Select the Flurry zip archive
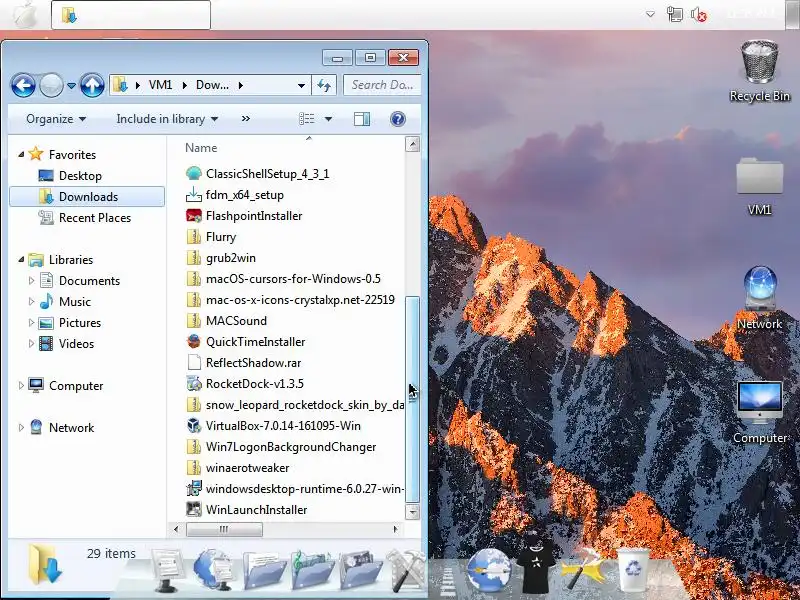This screenshot has width=800, height=600. 220,237
